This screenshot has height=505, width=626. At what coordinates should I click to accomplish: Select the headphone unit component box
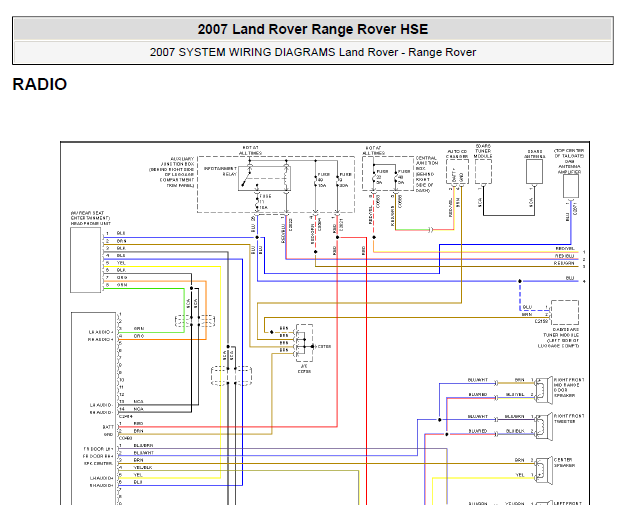tap(85, 260)
